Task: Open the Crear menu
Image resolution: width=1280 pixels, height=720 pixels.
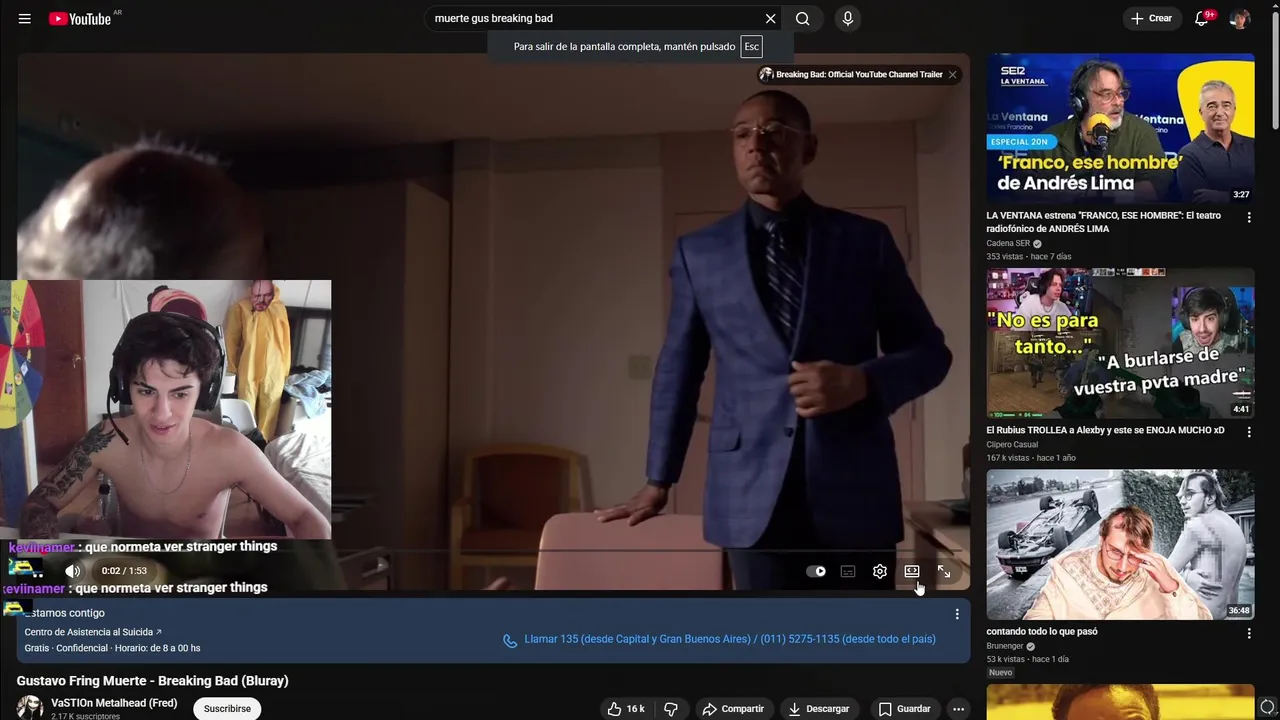Action: coord(1151,18)
